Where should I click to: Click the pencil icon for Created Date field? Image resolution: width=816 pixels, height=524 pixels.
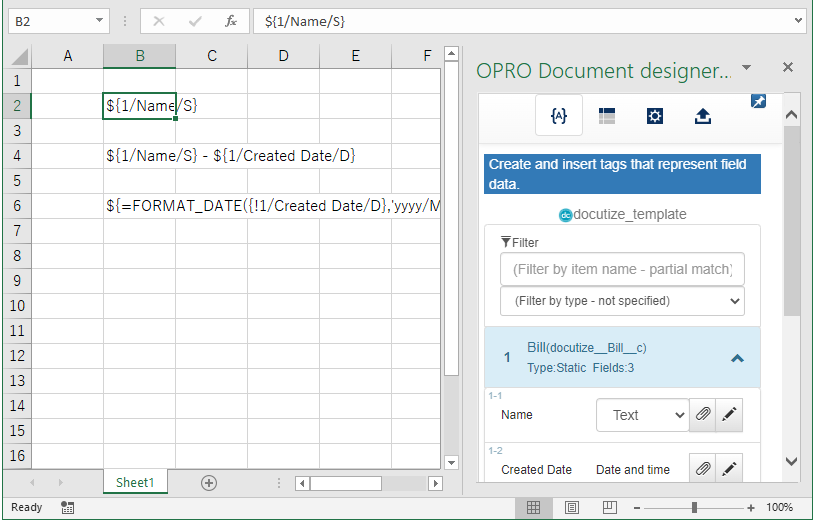point(730,469)
